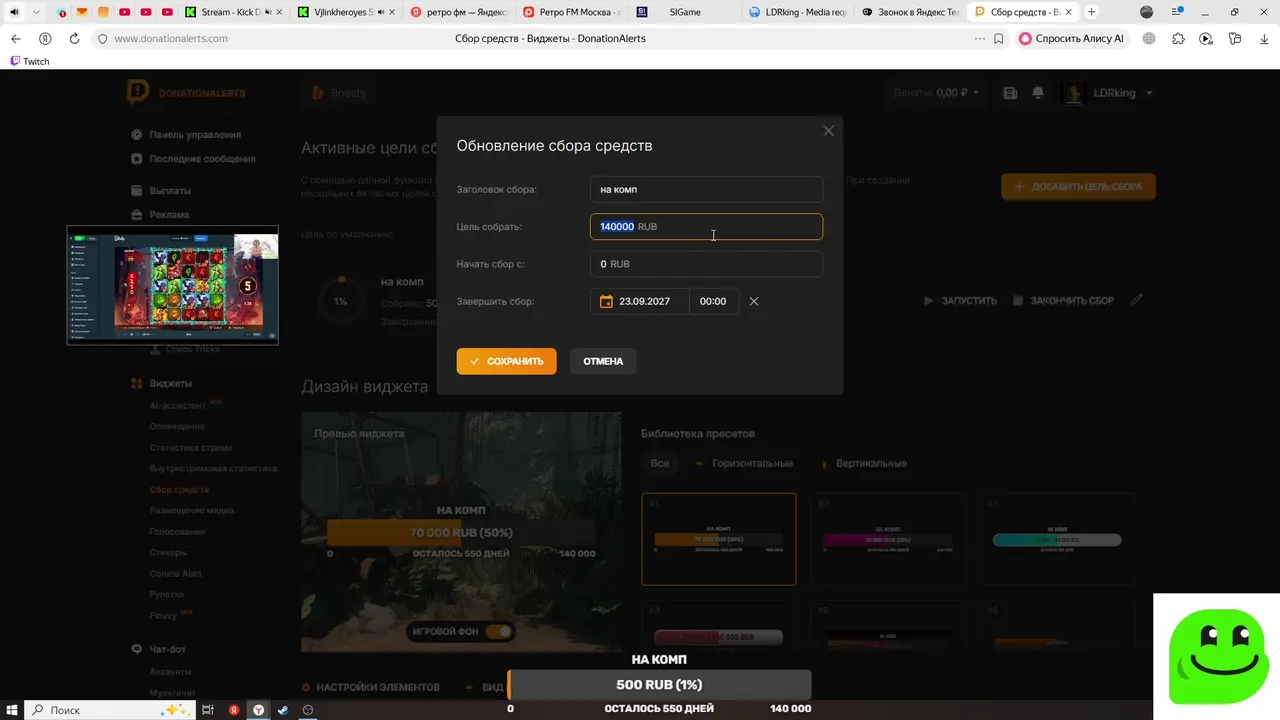Screen dimensions: 1280x720
Task: Open Steam from taskbar
Action: (x=283, y=709)
